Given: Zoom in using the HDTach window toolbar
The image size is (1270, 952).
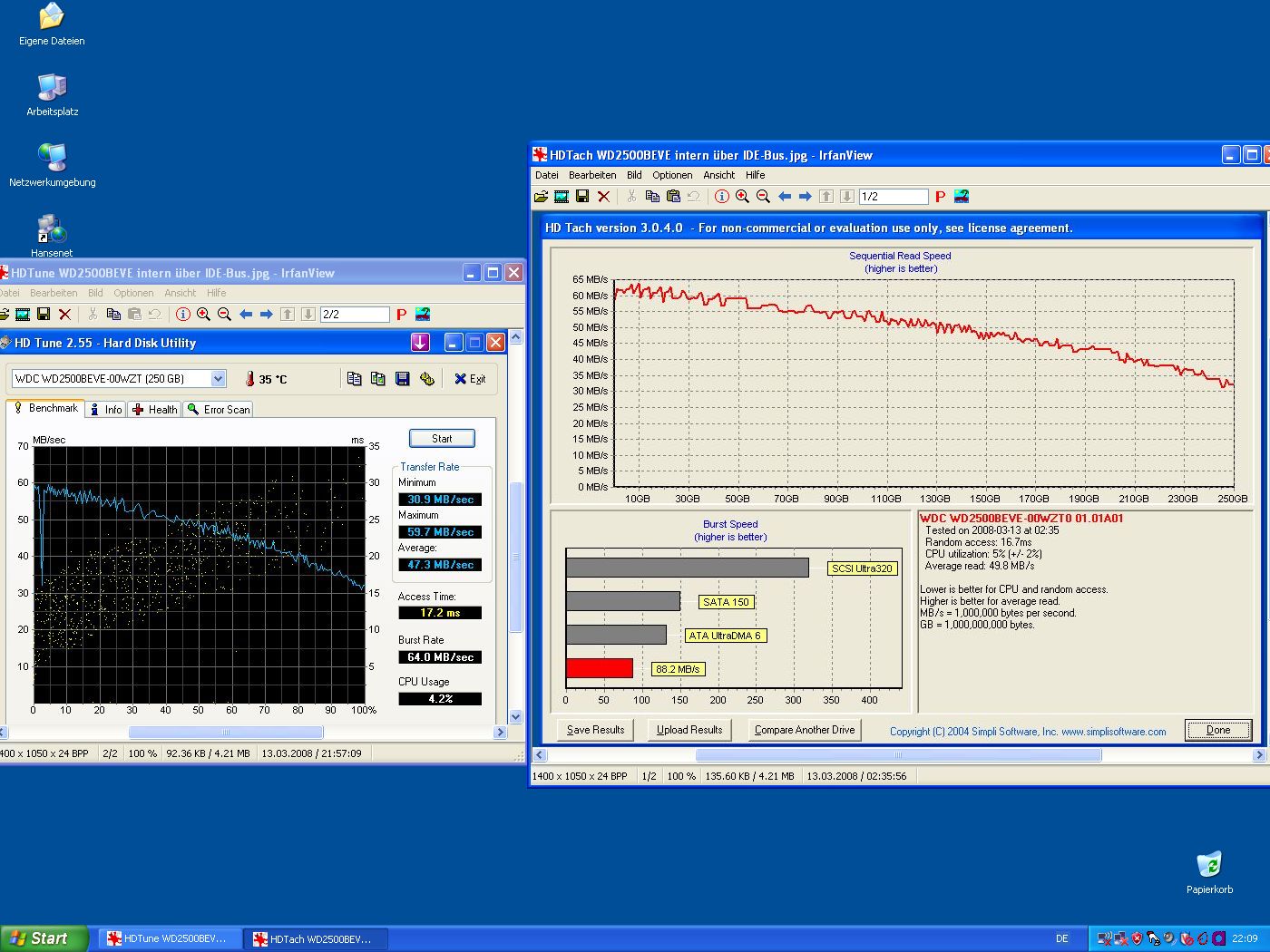Looking at the screenshot, I should click(742, 197).
